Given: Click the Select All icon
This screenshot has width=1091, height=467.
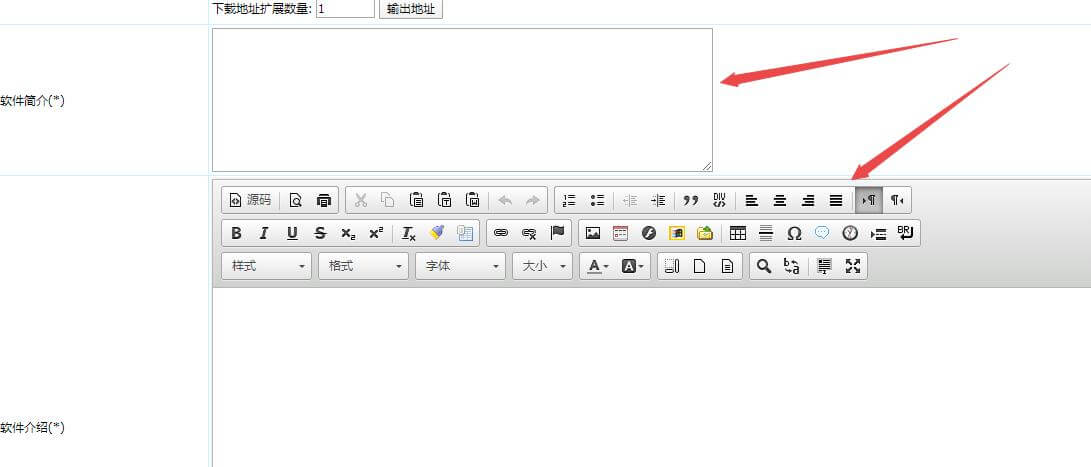Looking at the screenshot, I should [825, 266].
